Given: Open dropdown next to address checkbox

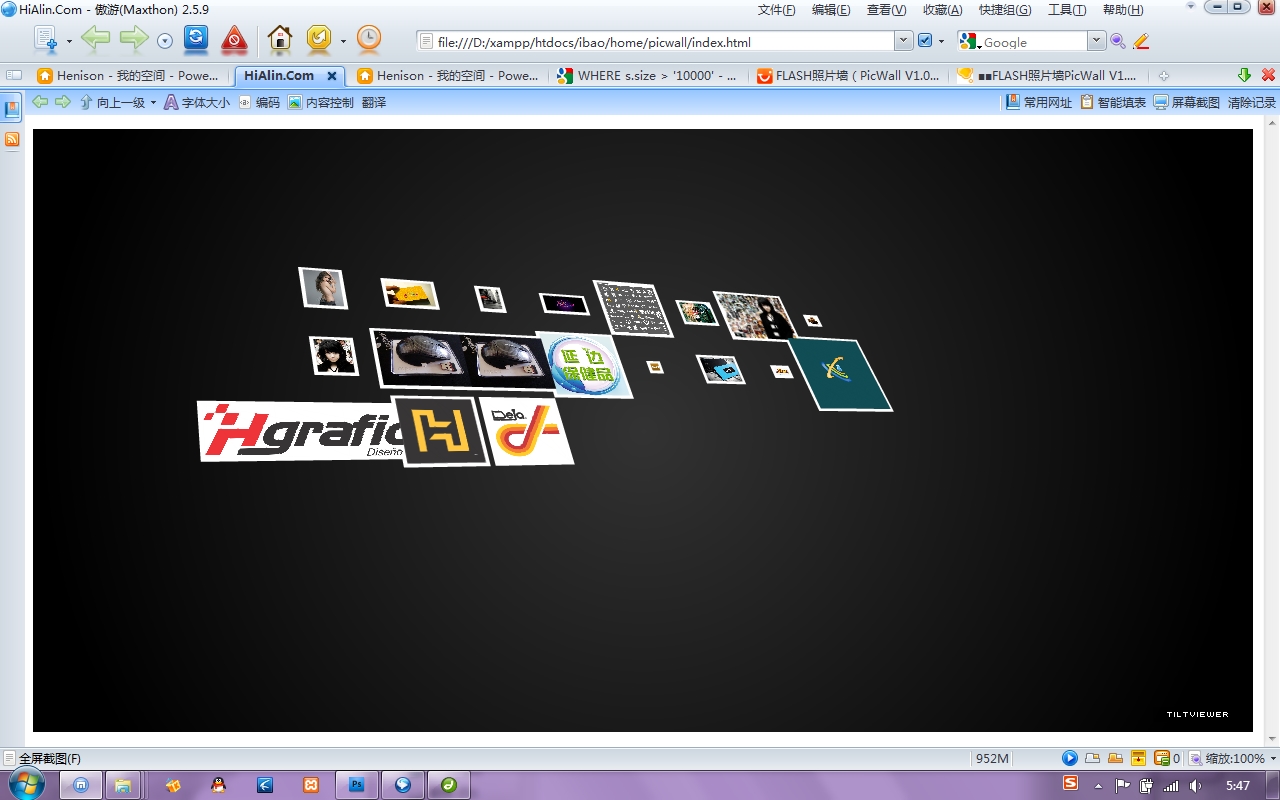Looking at the screenshot, I should [x=941, y=42].
